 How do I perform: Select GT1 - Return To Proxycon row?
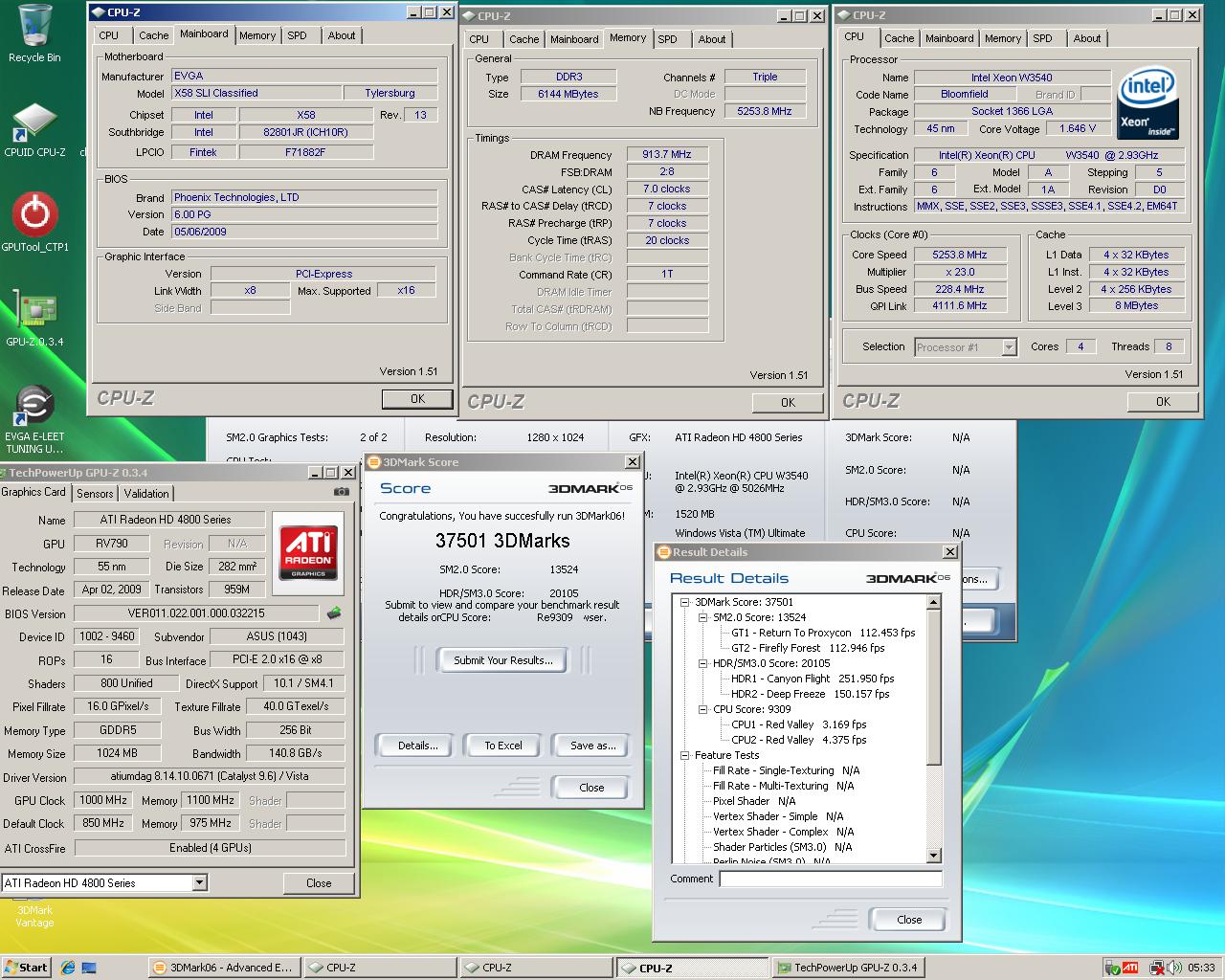[823, 633]
